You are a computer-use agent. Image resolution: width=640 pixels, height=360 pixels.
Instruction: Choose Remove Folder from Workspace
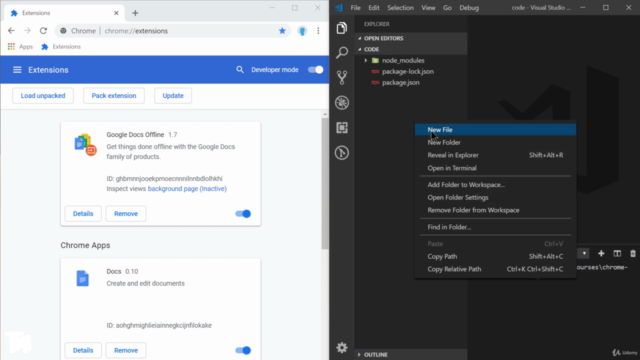click(495, 210)
